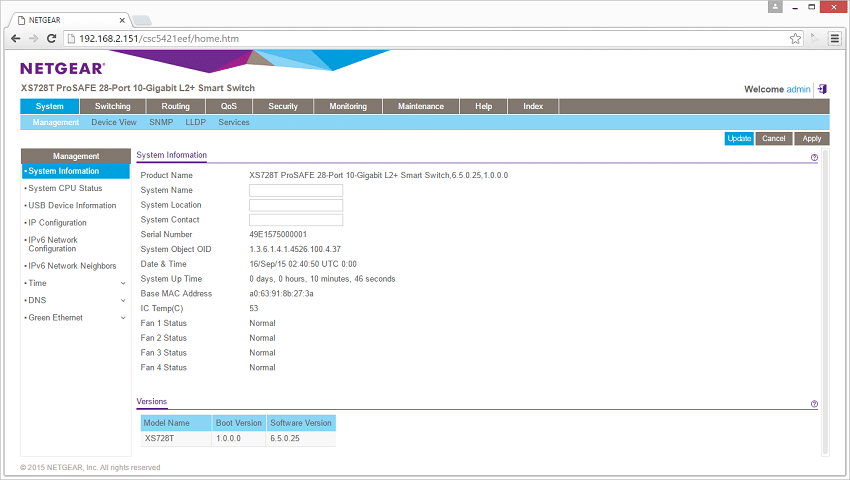850x480 pixels.
Task: Click the XS728T model cell
Action: (x=176, y=438)
